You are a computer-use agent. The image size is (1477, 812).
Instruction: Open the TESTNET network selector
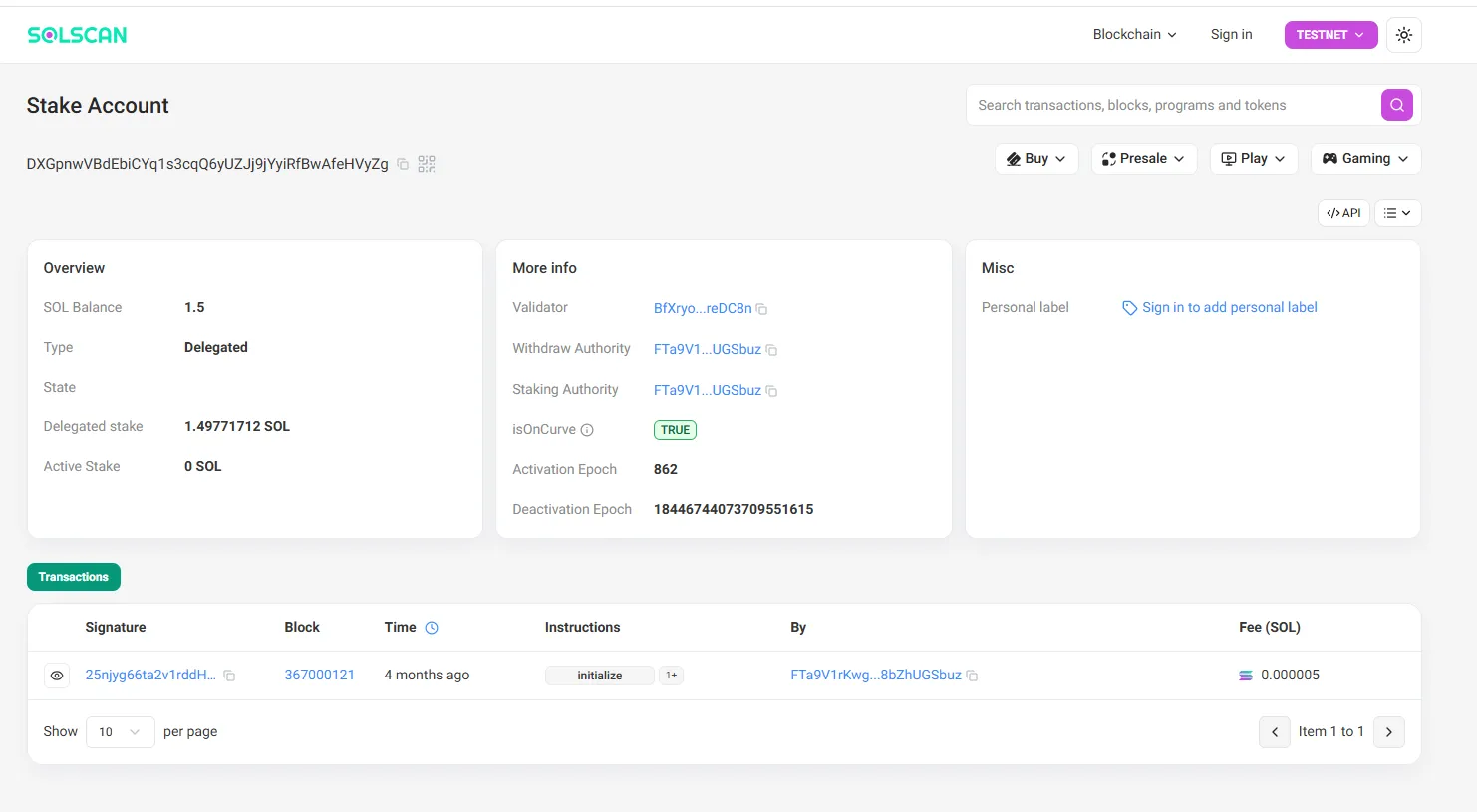click(x=1330, y=35)
